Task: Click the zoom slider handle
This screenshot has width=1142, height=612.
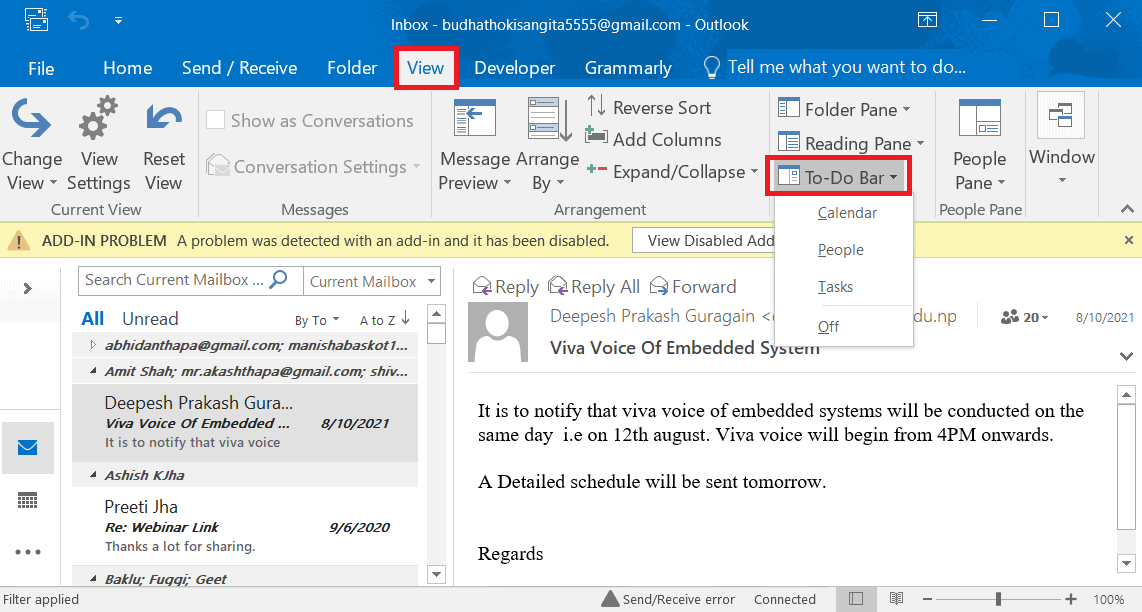Action: (x=999, y=599)
